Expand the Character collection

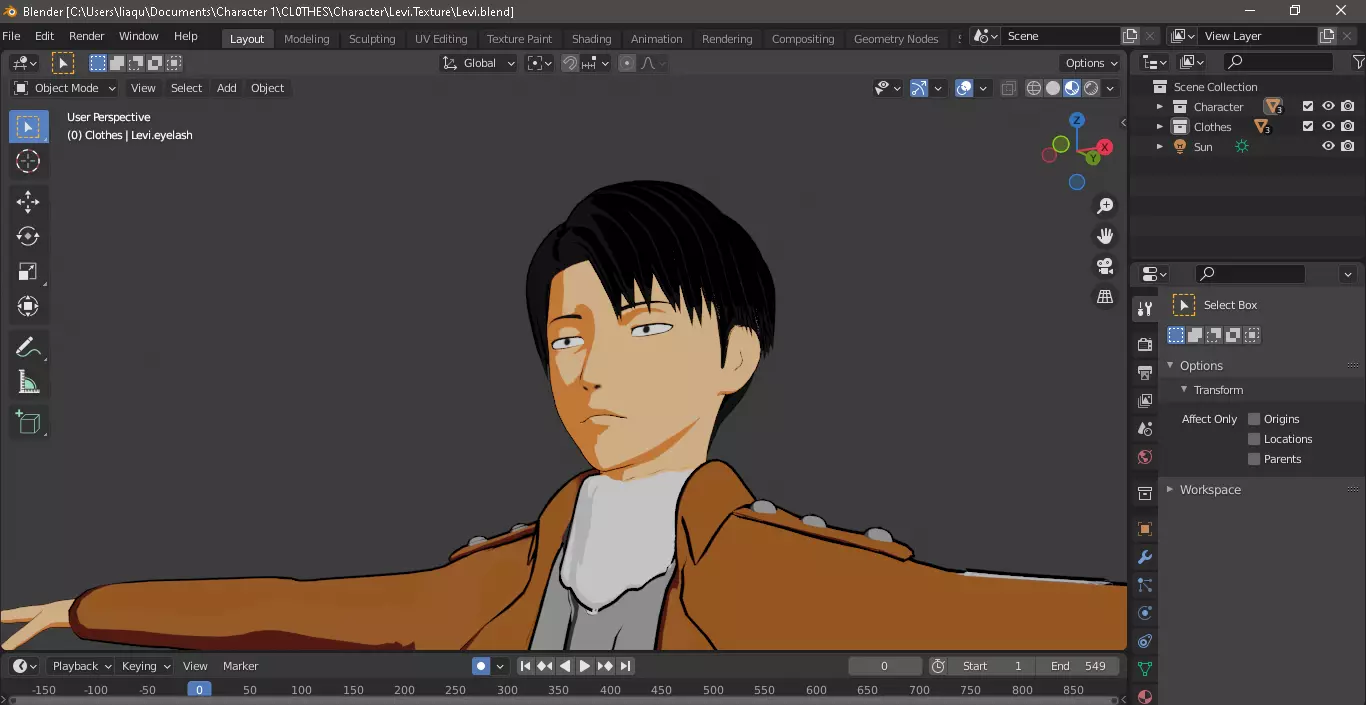[x=1160, y=106]
